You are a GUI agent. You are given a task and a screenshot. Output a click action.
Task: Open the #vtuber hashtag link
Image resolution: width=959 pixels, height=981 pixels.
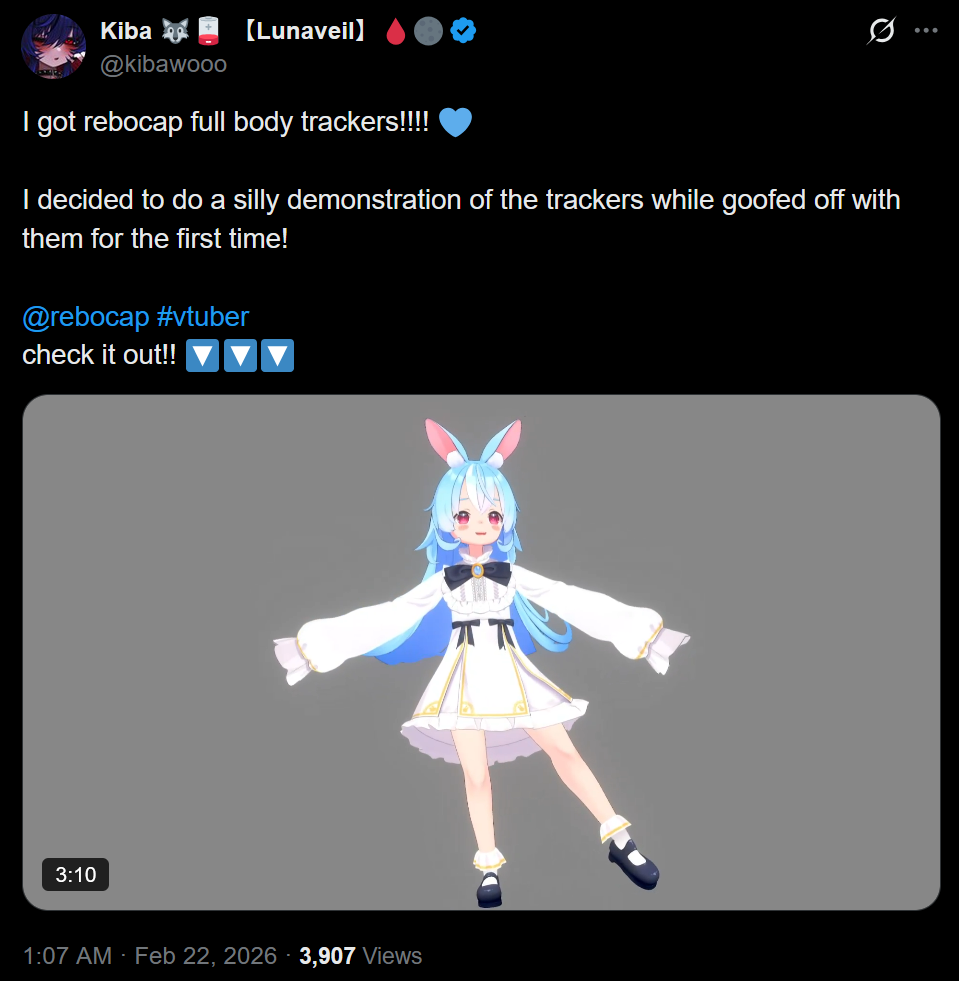click(x=203, y=317)
